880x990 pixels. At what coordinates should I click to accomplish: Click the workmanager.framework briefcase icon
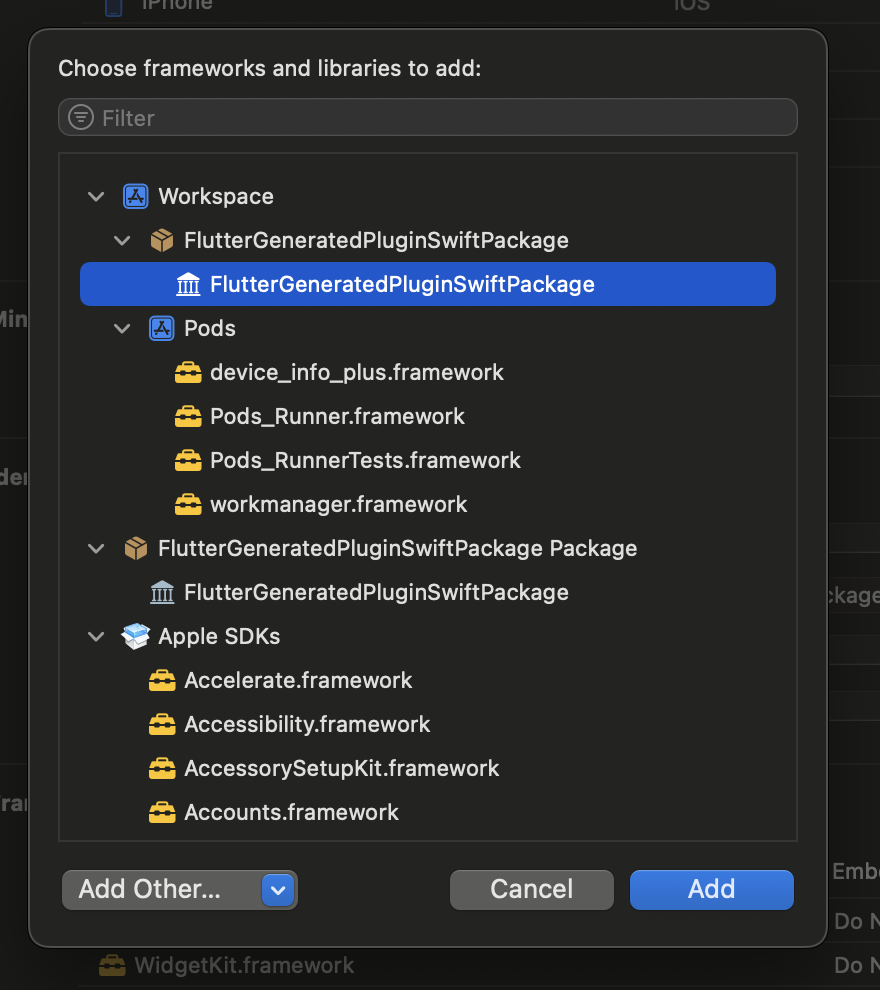188,504
